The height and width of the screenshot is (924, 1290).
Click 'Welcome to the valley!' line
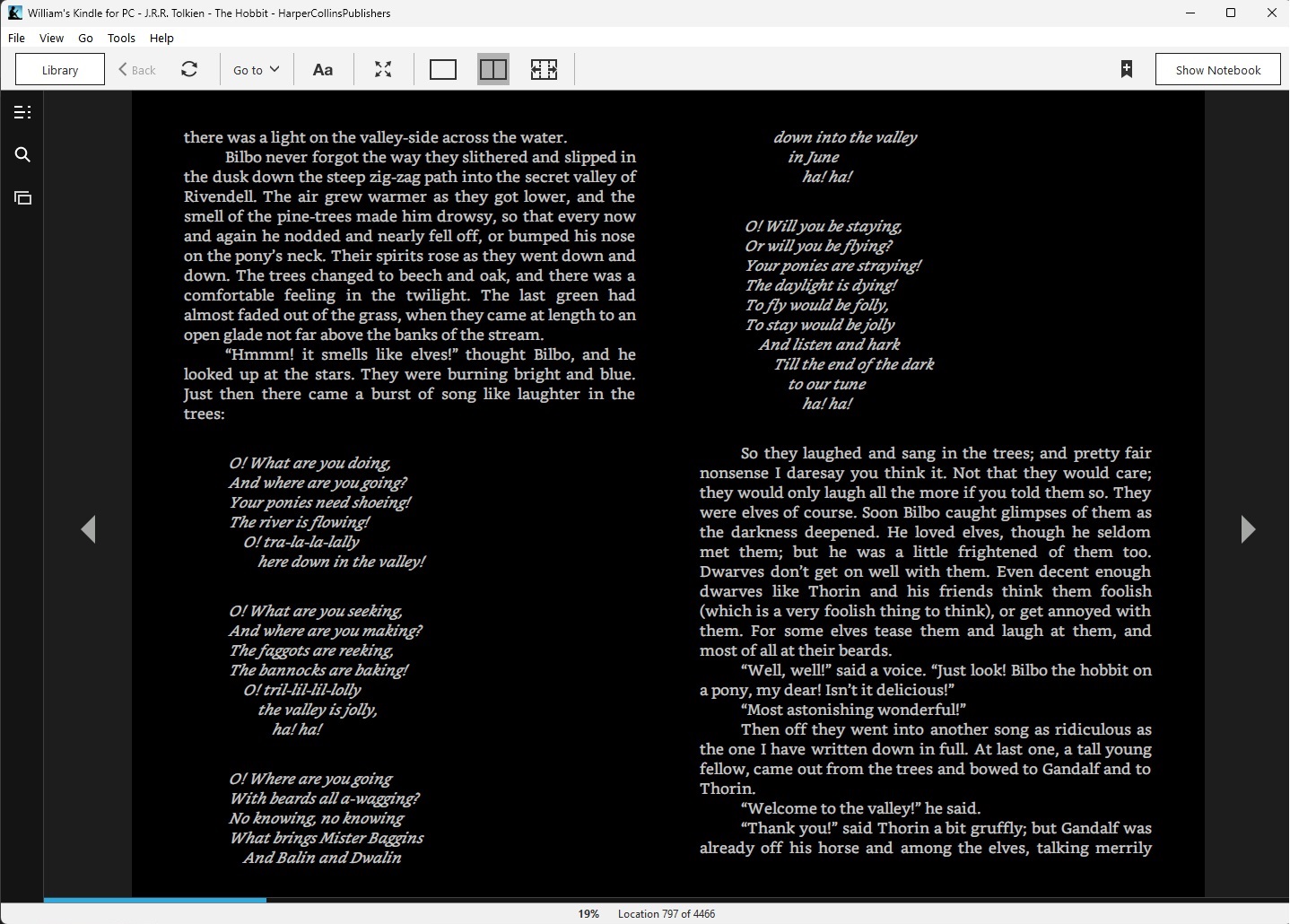[x=860, y=808]
